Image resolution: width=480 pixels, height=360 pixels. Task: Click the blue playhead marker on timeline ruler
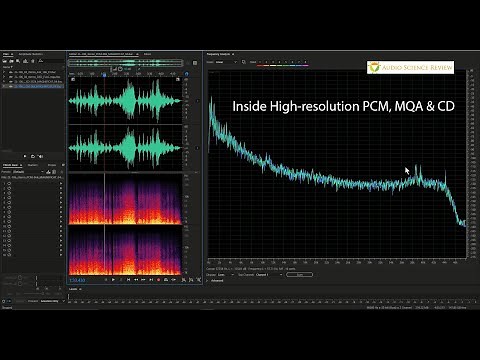[104, 74]
